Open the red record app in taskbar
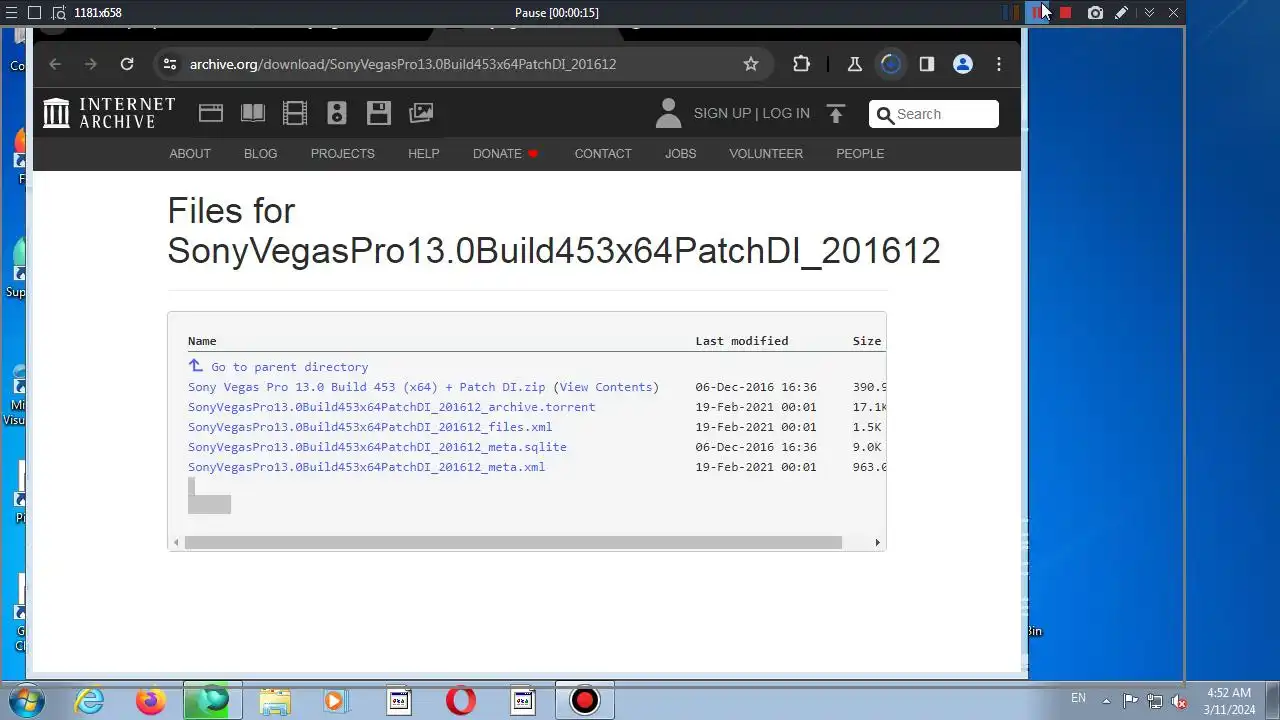This screenshot has height=720, width=1280. pyautogui.click(x=585, y=701)
